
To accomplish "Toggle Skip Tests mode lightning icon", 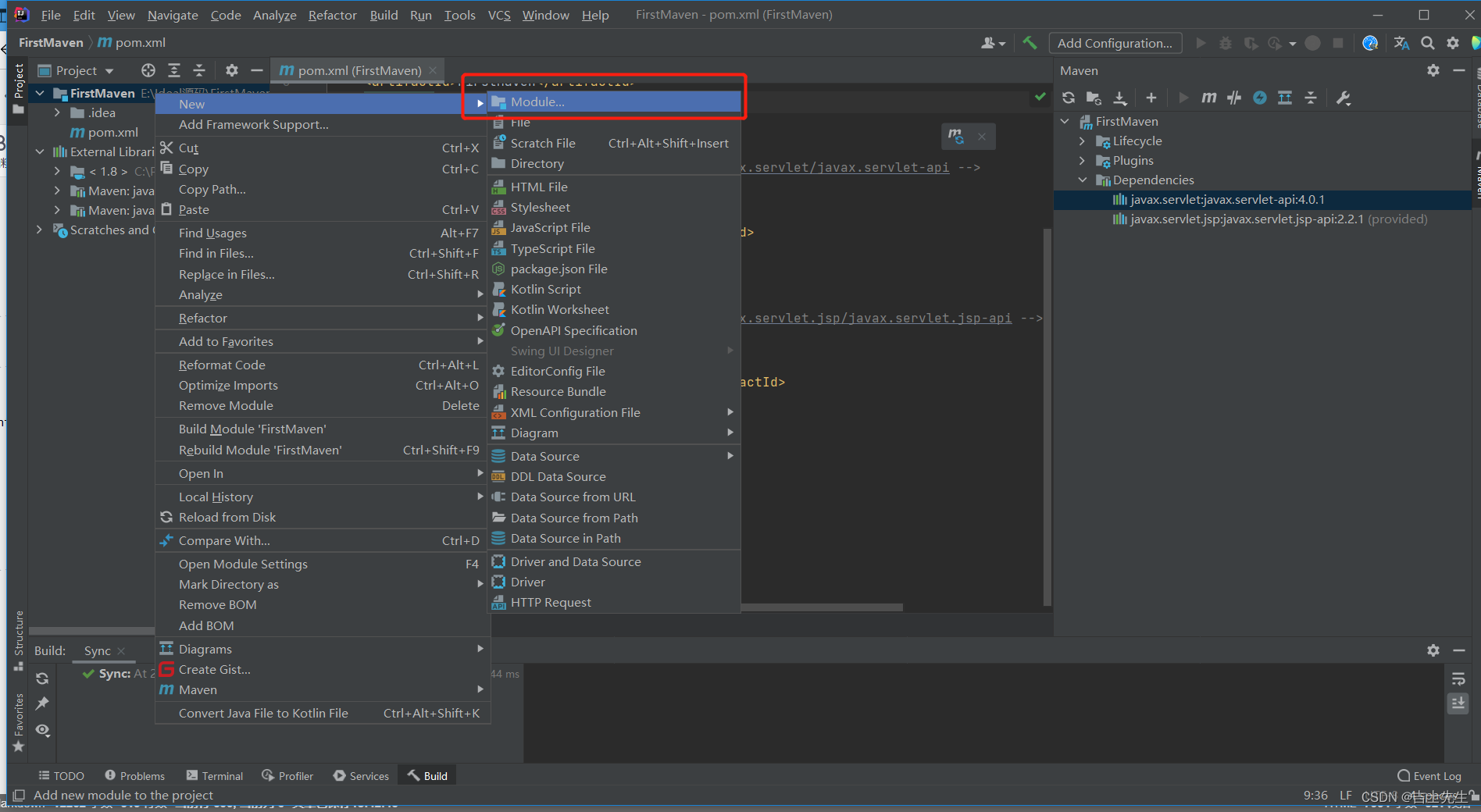I will click(1260, 98).
